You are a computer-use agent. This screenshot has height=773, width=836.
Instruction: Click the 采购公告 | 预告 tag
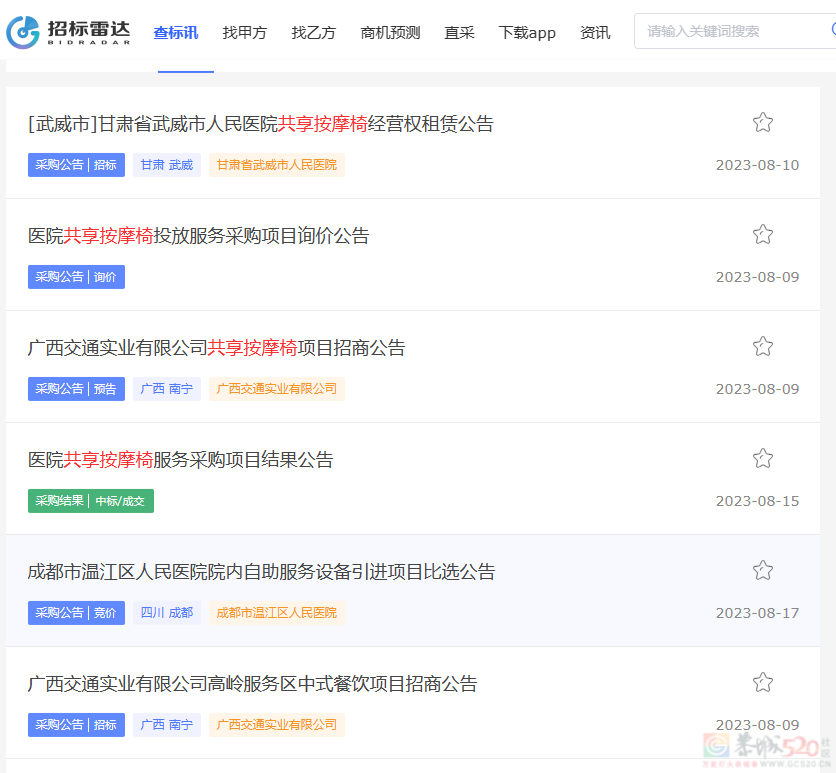click(x=76, y=389)
